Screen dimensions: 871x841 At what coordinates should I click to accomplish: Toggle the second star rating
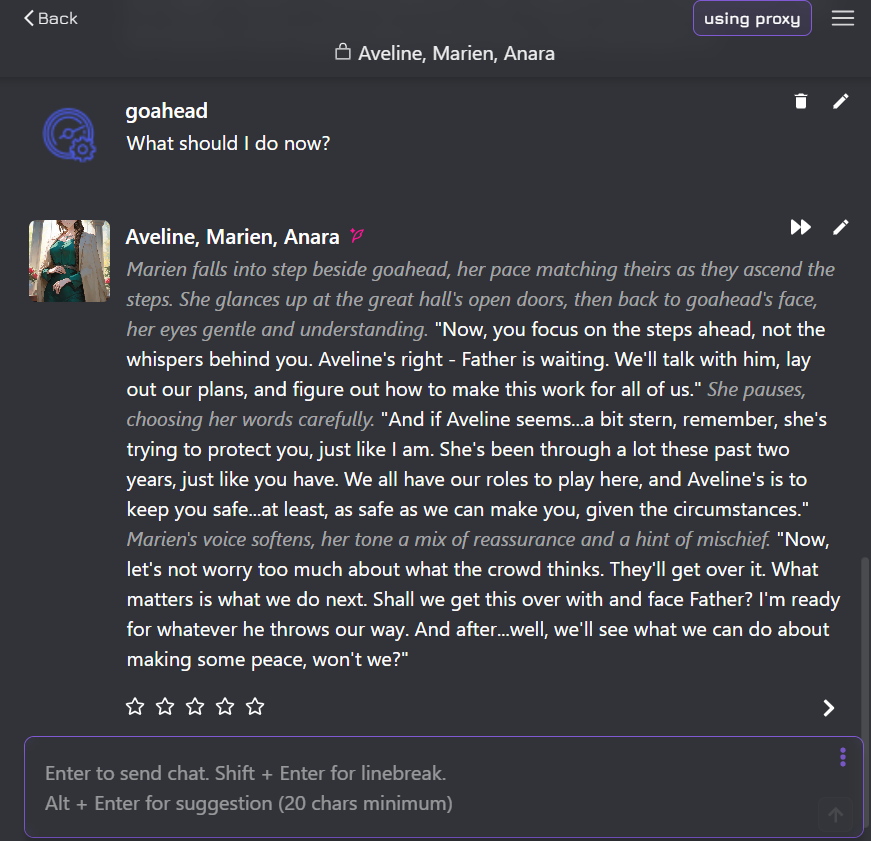pyautogui.click(x=165, y=706)
